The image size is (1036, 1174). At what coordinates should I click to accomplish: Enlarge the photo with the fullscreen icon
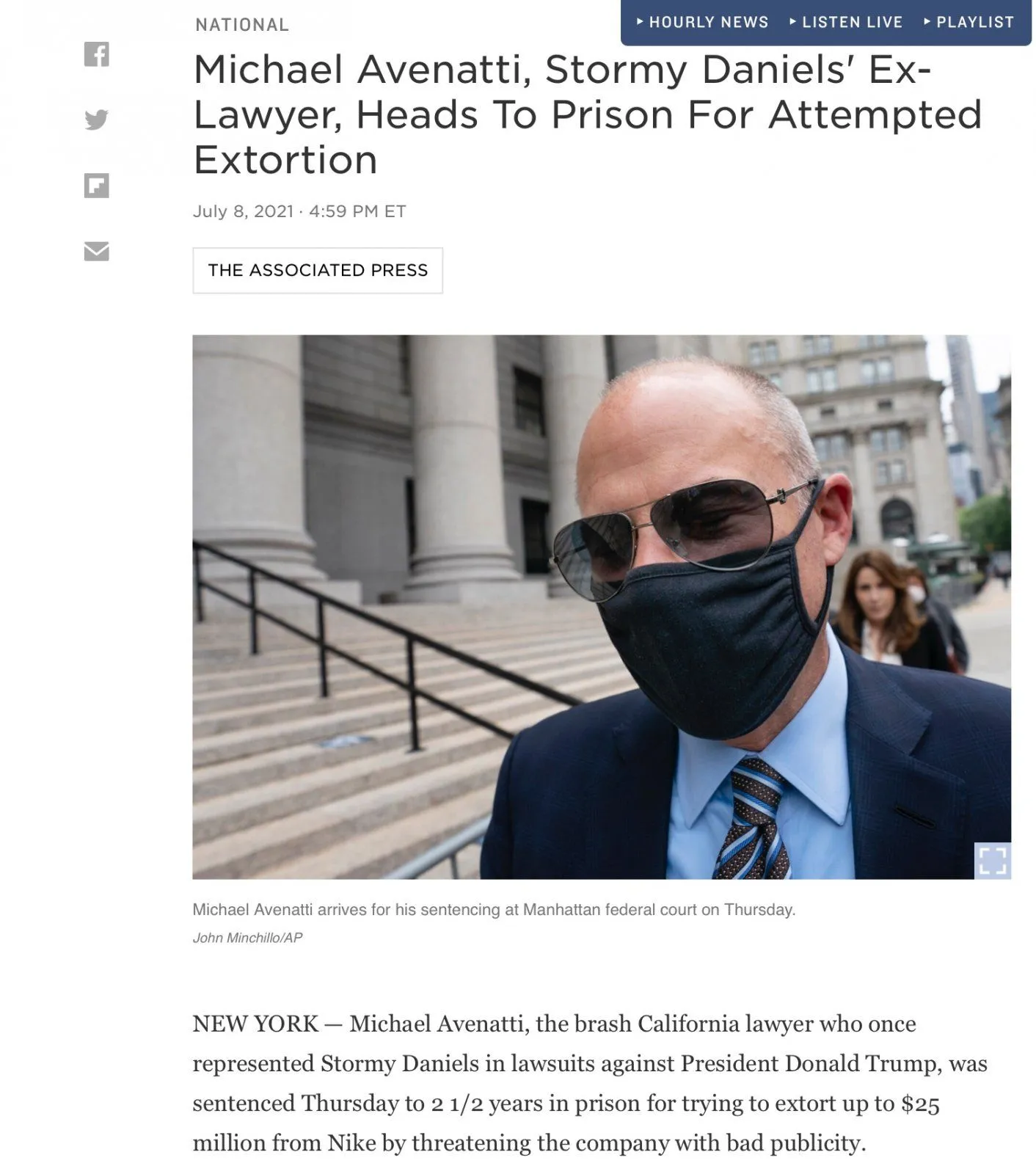[x=992, y=860]
